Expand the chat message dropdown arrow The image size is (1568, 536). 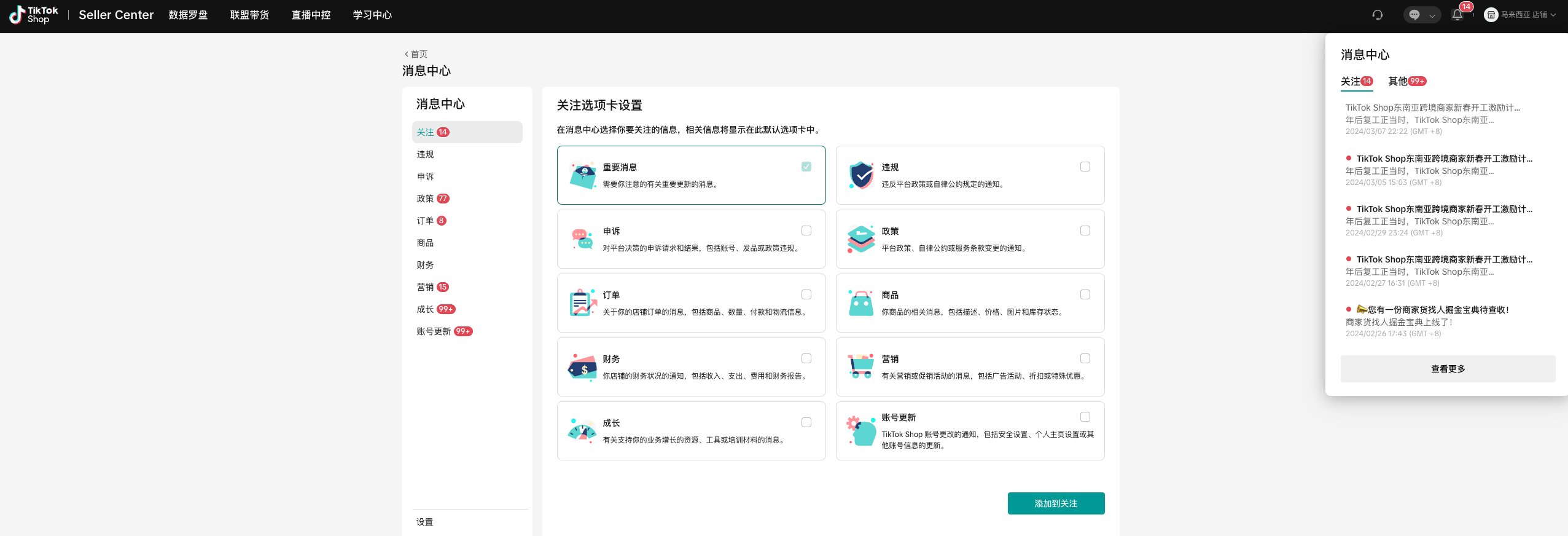(1432, 15)
